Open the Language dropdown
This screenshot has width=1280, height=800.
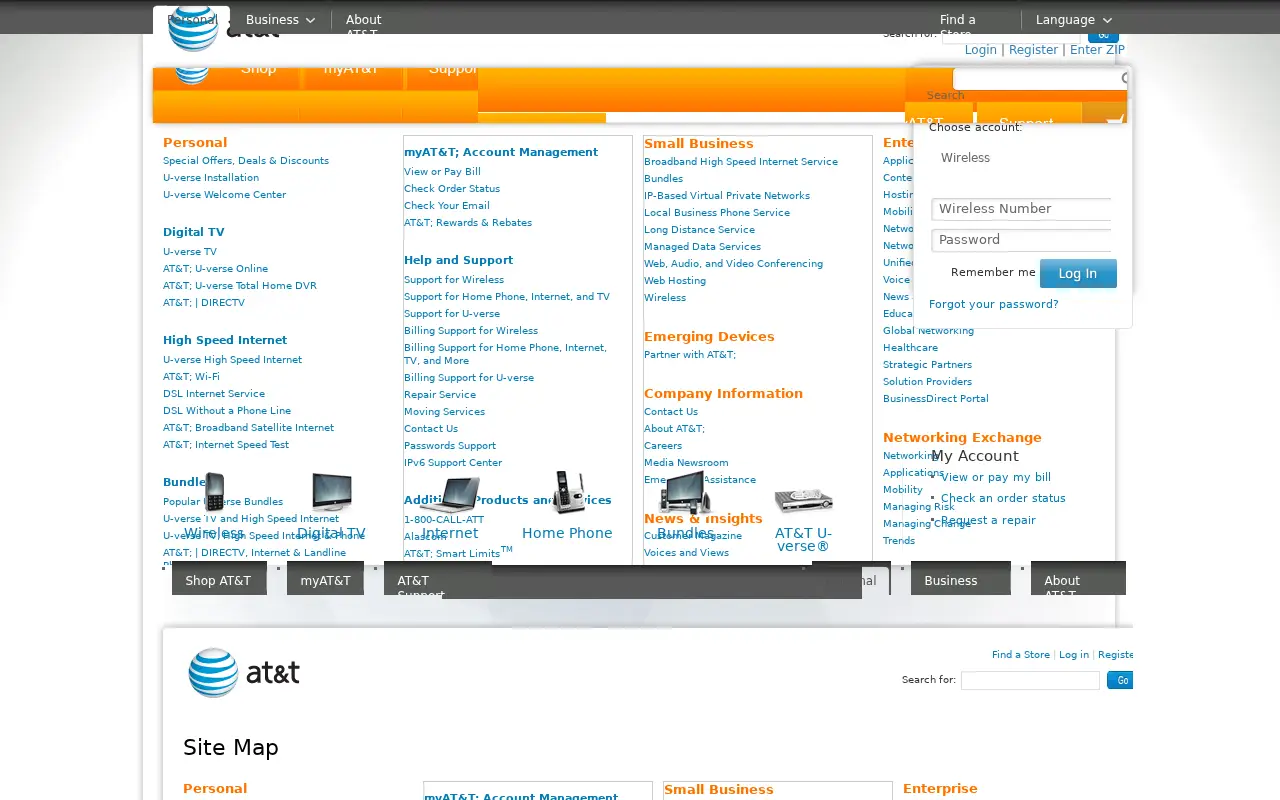(1074, 20)
